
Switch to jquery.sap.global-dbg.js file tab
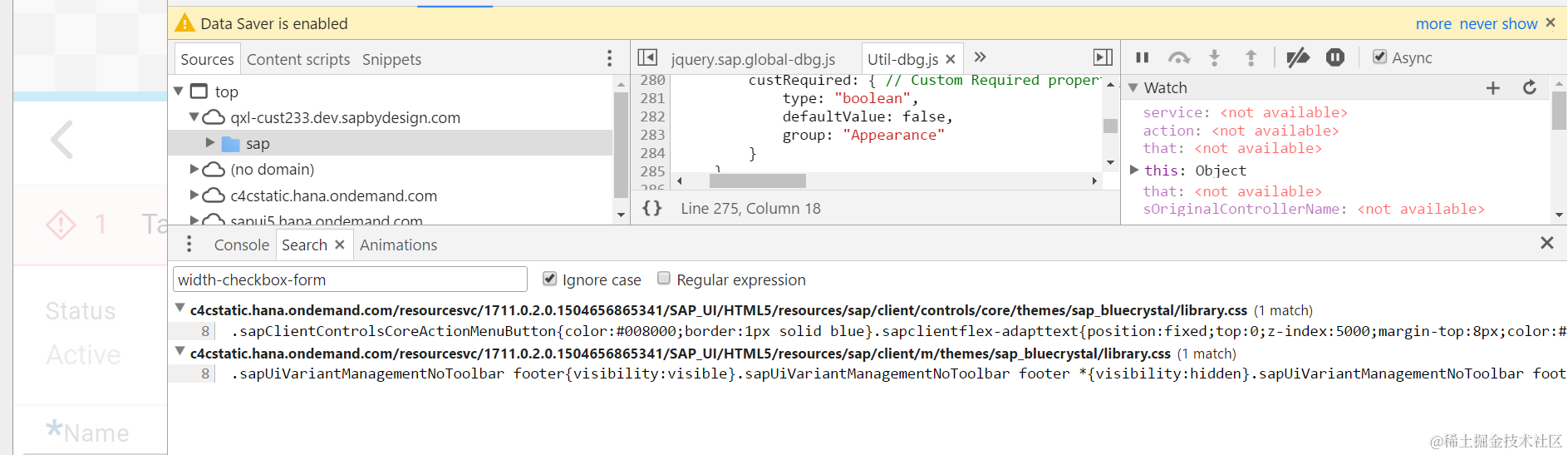pyautogui.click(x=753, y=59)
